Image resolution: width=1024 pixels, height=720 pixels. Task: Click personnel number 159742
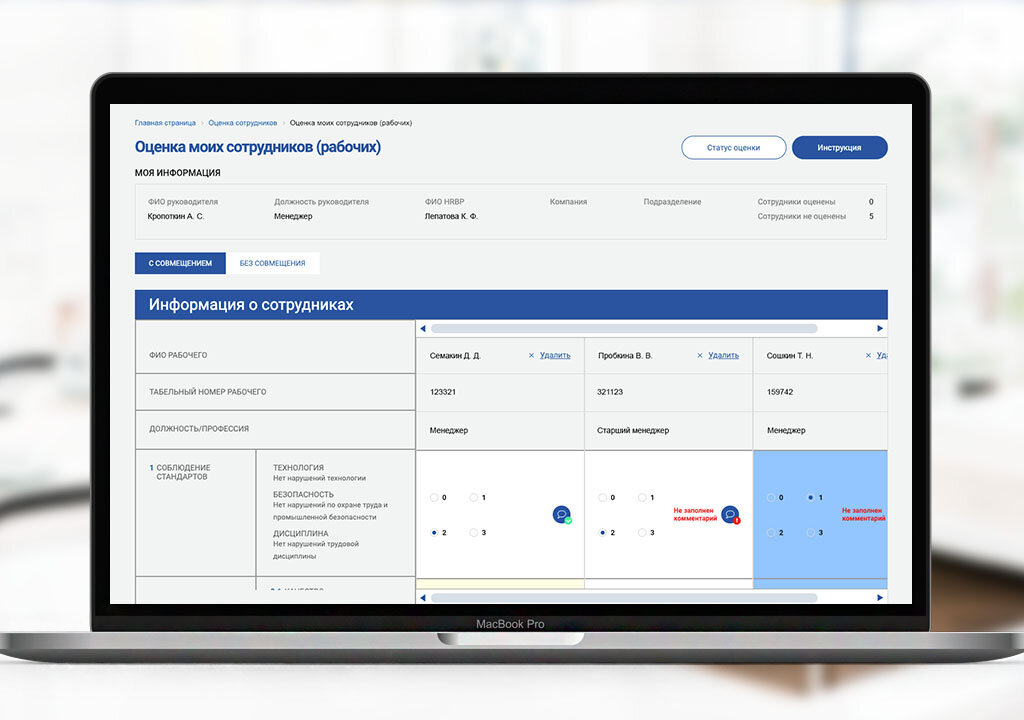(x=780, y=392)
